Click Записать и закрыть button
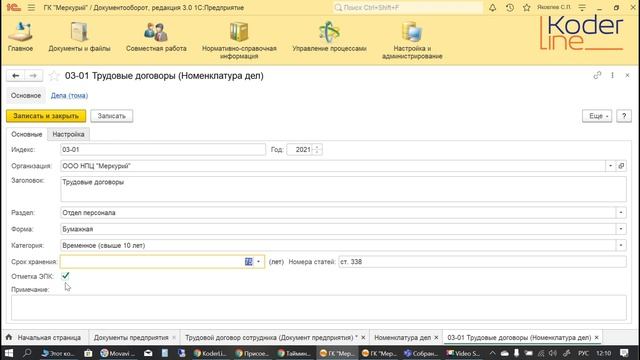This screenshot has height=360, width=640. pos(46,116)
